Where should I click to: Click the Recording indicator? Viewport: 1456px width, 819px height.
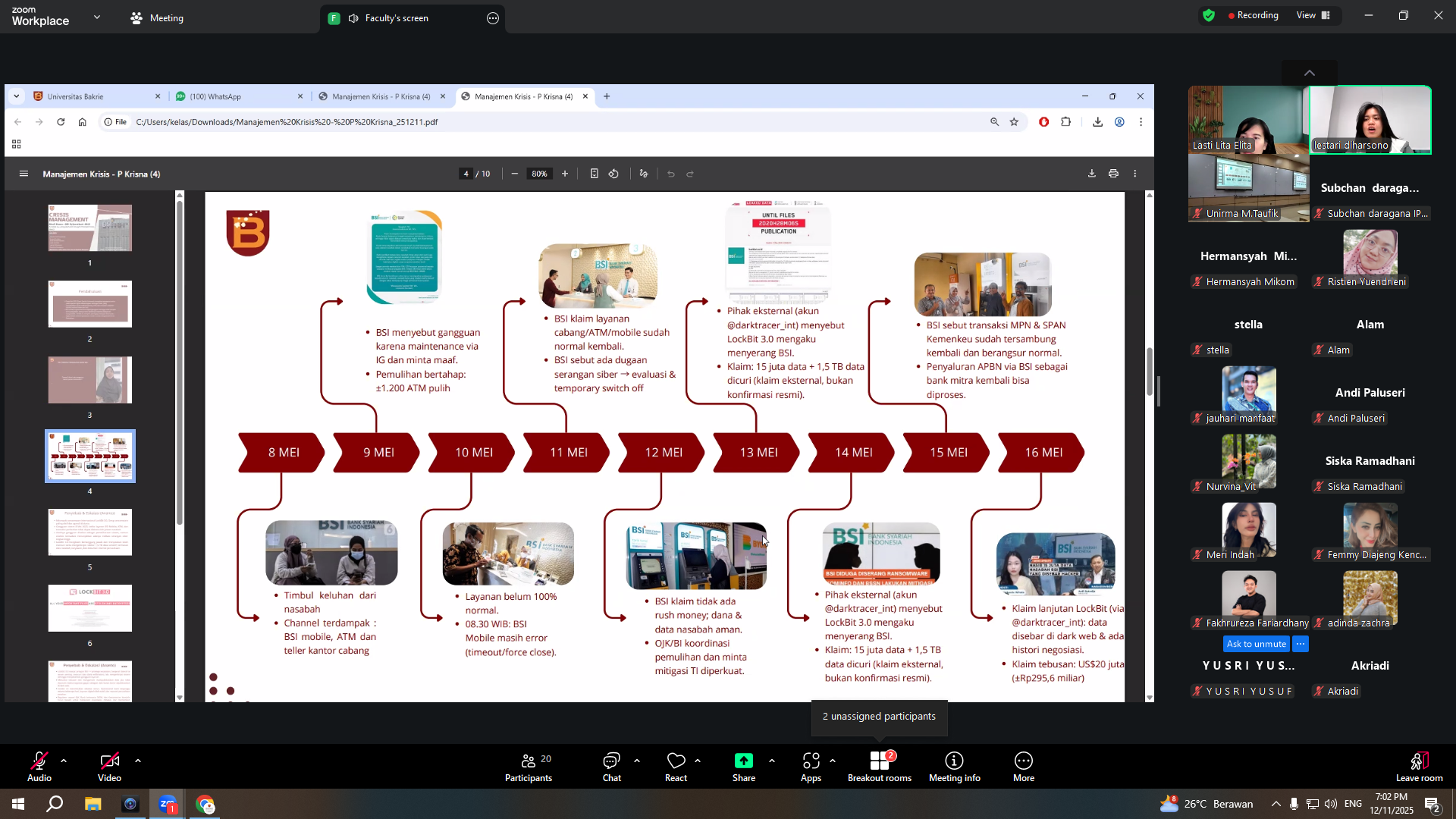click(1253, 15)
